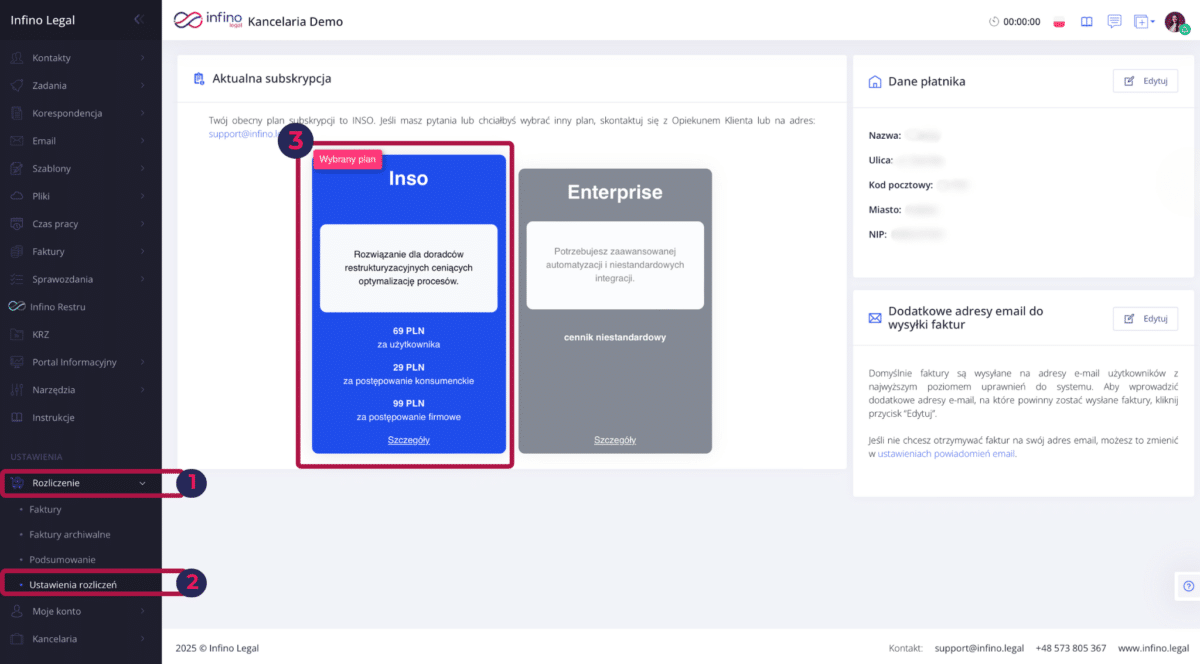Start the 00:00:00 time tracker clock icon
The height and width of the screenshot is (664, 1200).
994,21
